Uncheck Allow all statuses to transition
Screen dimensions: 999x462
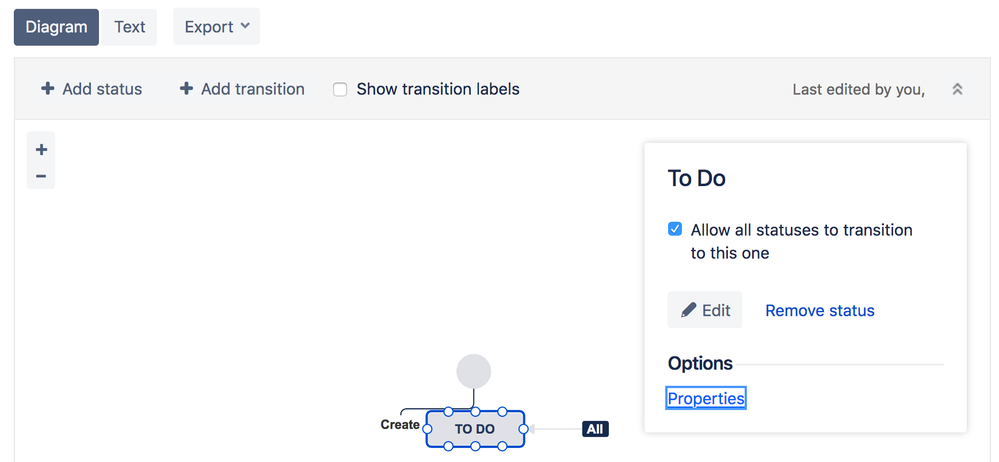675,229
